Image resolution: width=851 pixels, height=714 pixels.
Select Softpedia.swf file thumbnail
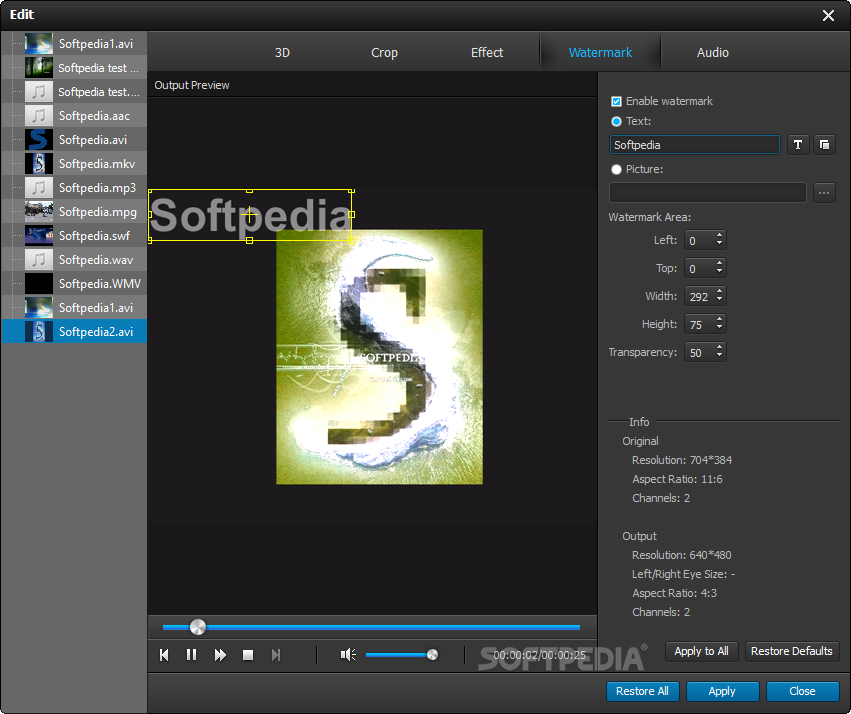pos(39,235)
